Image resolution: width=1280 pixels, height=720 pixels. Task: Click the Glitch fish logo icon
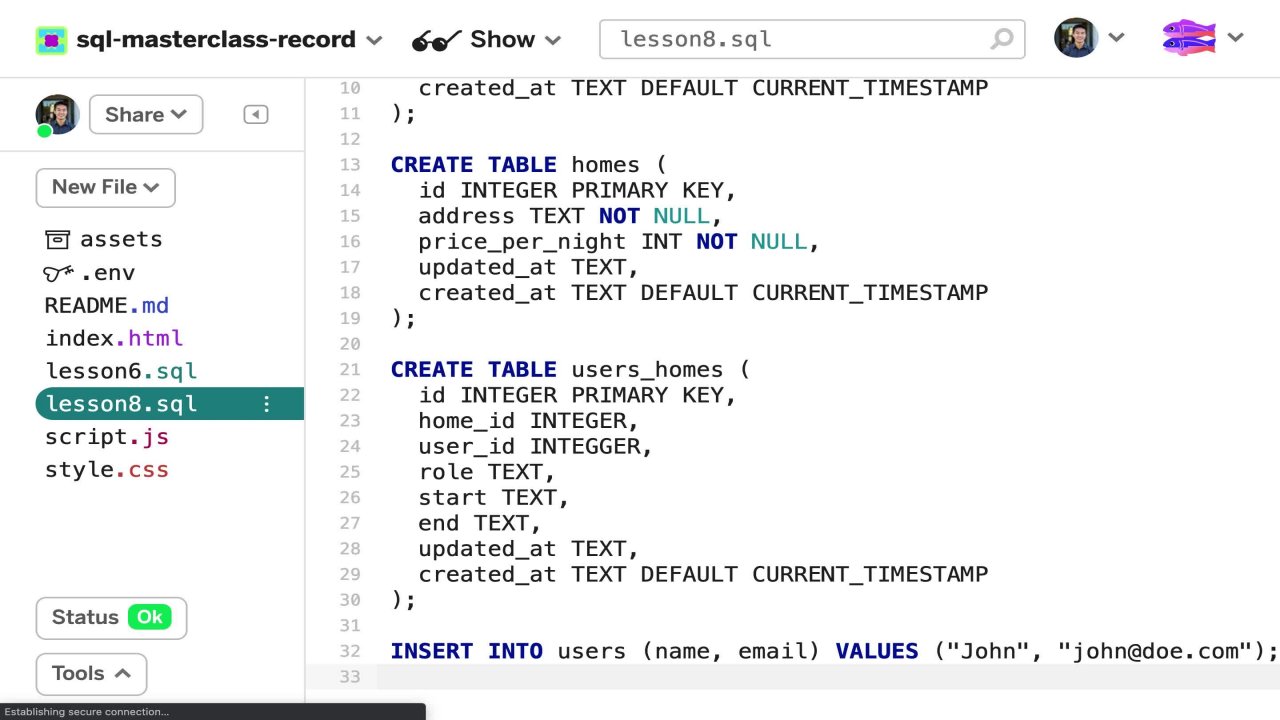coord(1188,38)
